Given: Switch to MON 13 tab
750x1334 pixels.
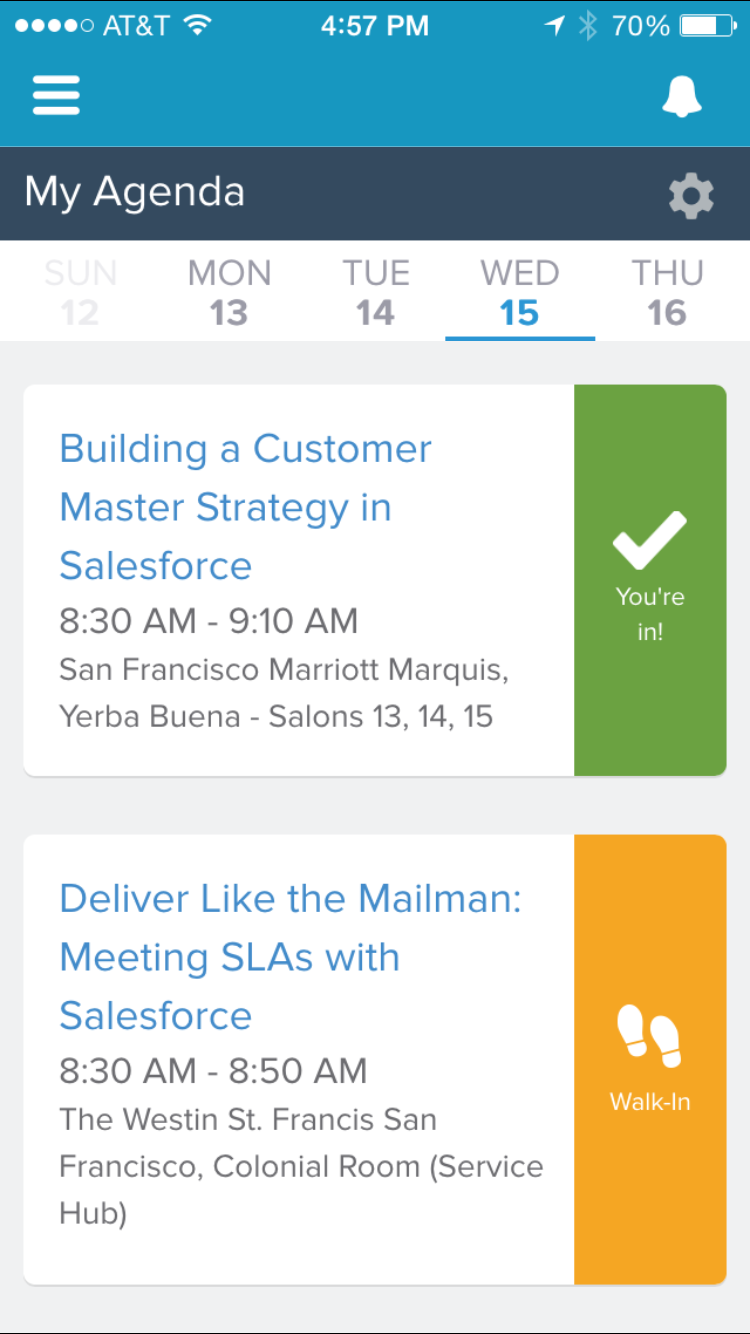Looking at the screenshot, I should coord(229,292).
